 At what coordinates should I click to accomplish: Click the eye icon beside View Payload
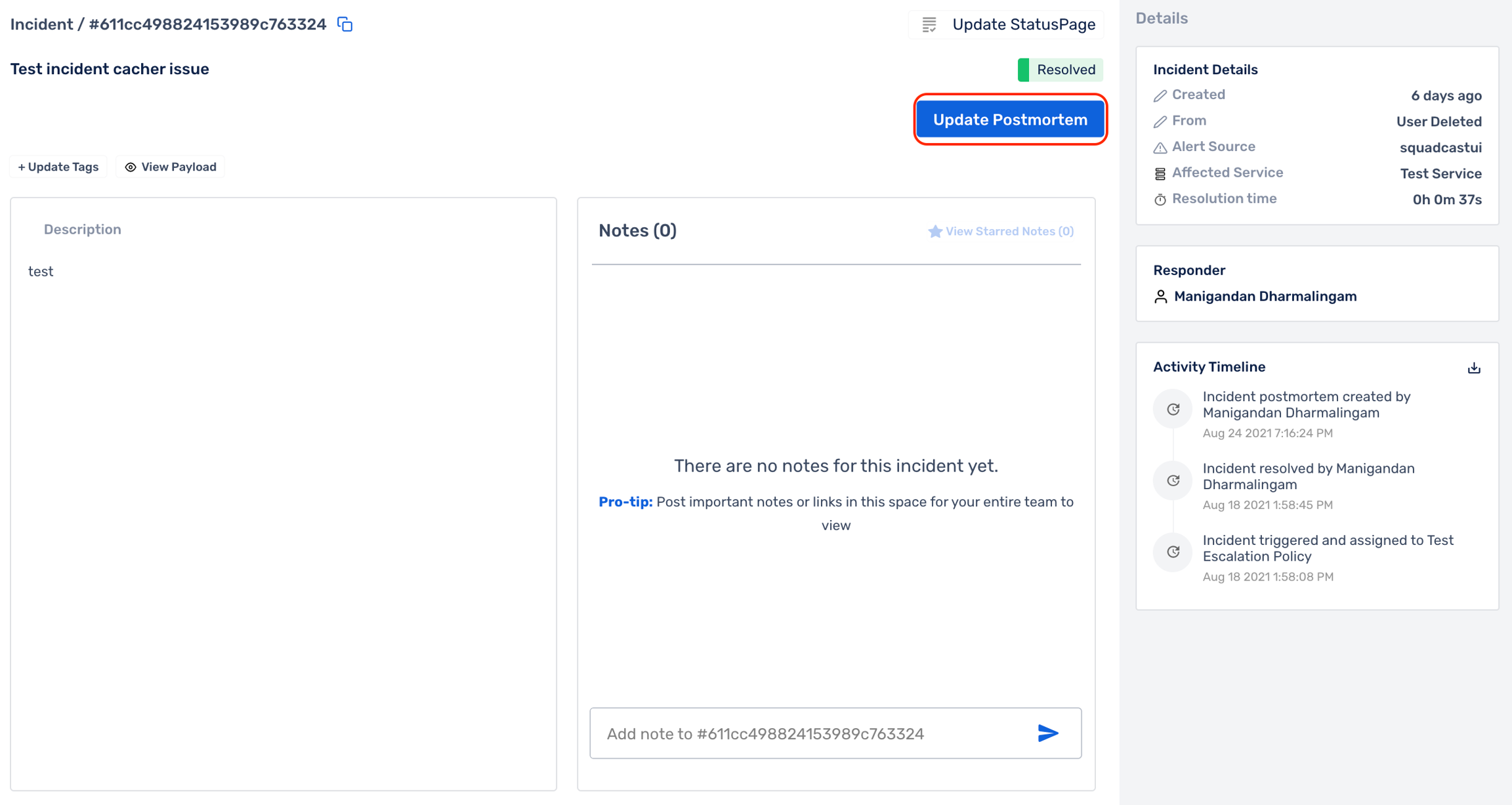(x=131, y=167)
